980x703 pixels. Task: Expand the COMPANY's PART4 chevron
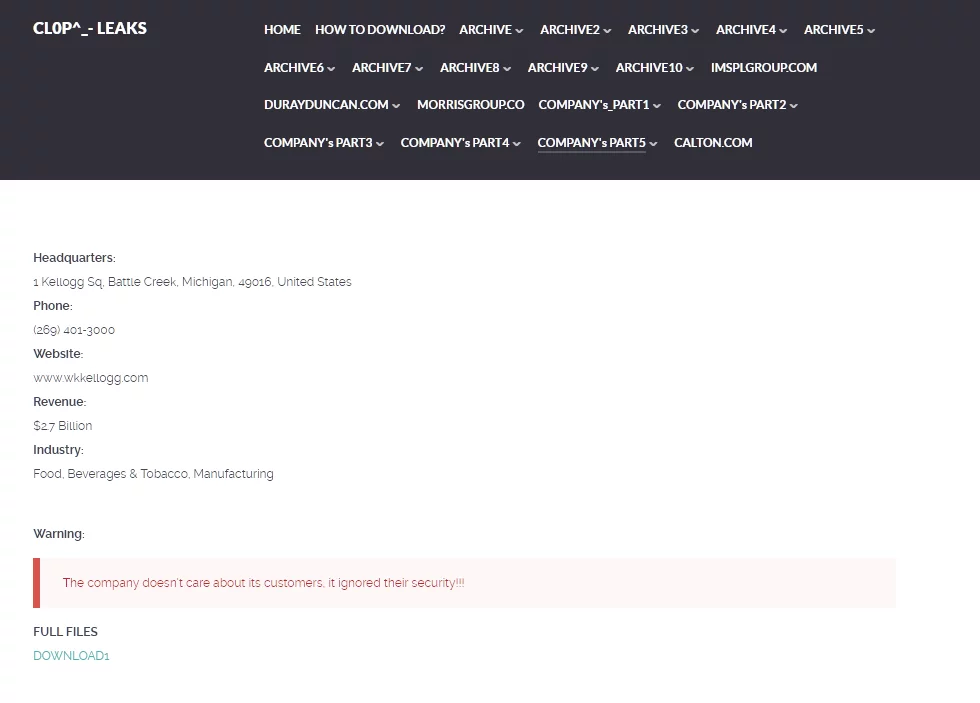point(517,144)
